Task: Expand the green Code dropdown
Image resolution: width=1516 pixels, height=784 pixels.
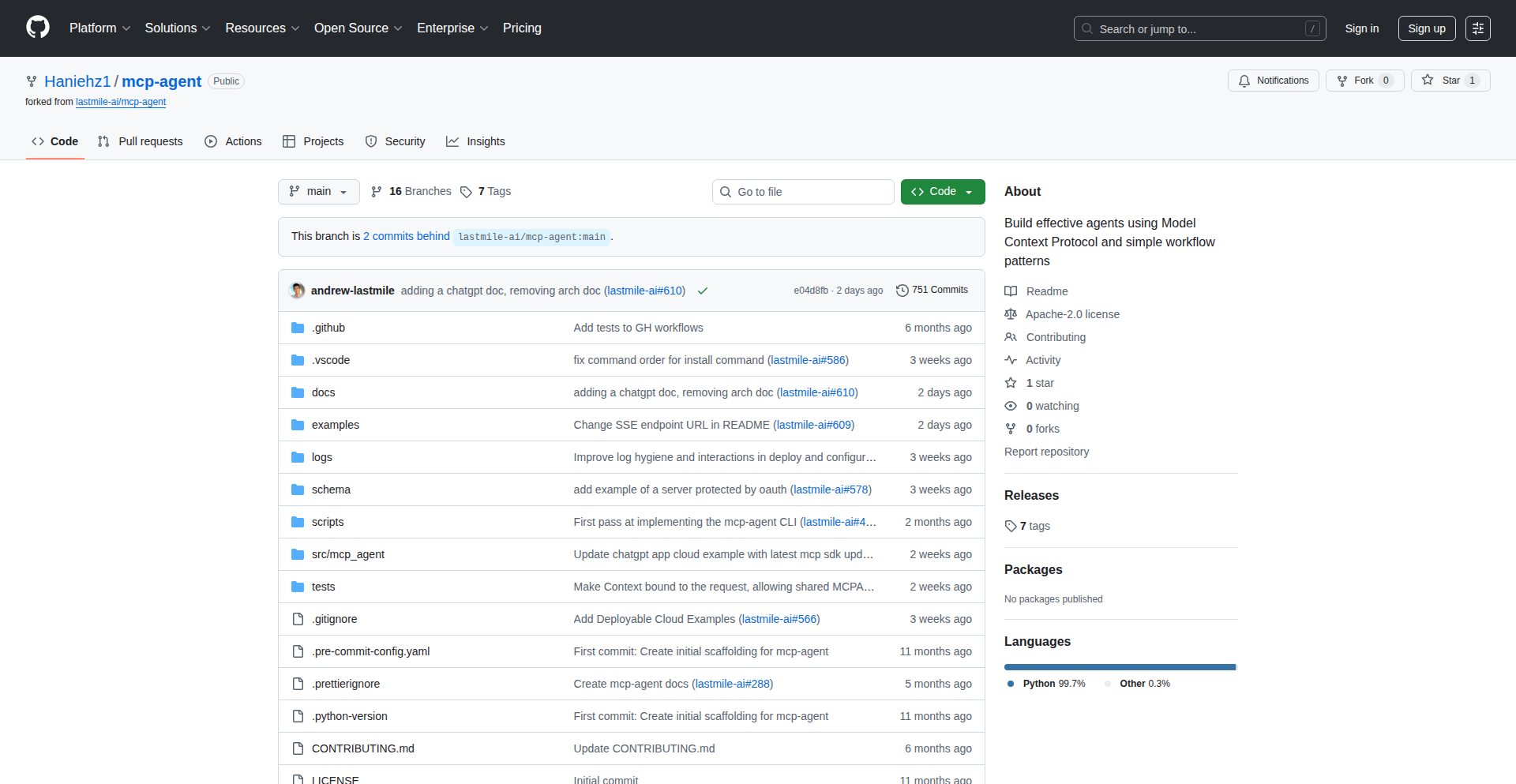Action: point(942,192)
